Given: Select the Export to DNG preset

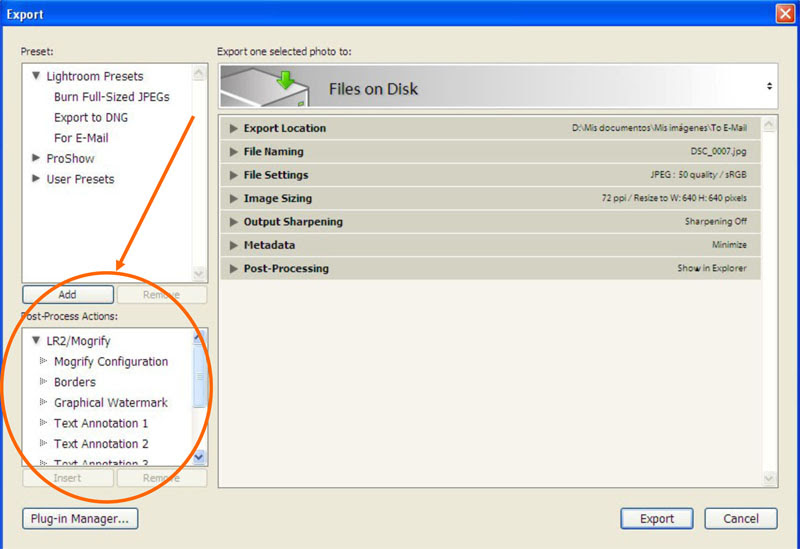Looking at the screenshot, I should tap(91, 117).
